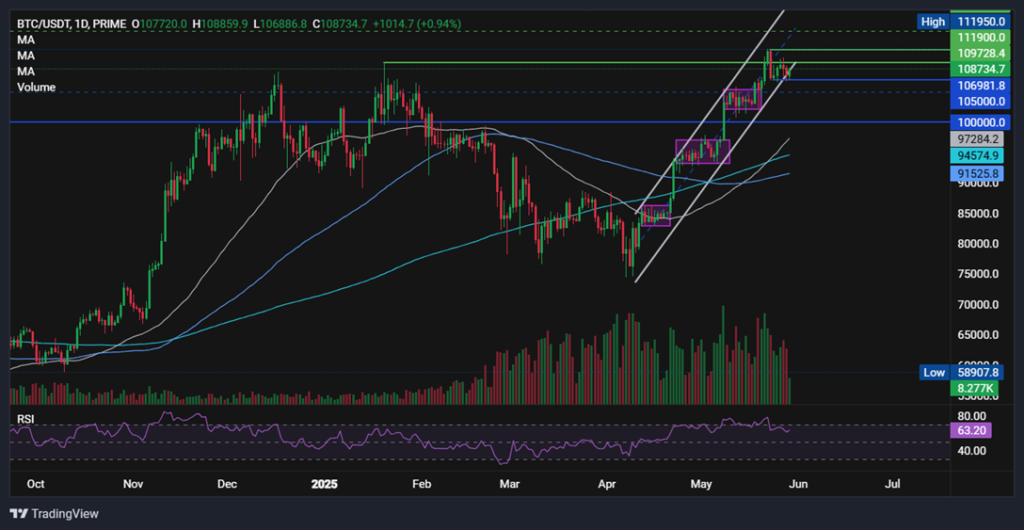Image resolution: width=1024 pixels, height=530 pixels.
Task: Click the RSI 80.00 scale value
Action: 971,416
